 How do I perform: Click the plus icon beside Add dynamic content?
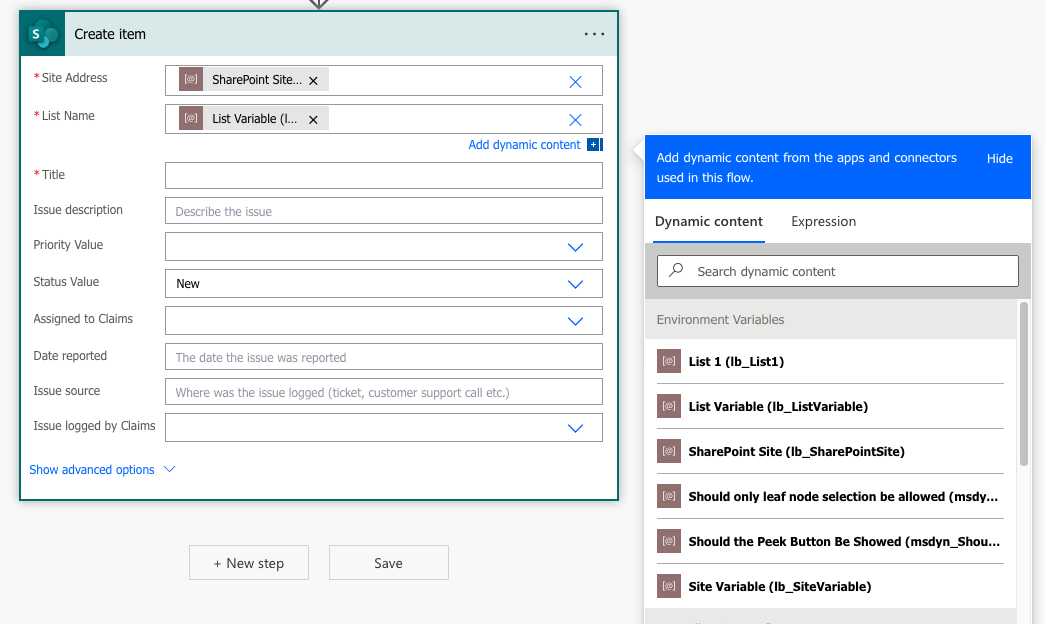[x=595, y=144]
